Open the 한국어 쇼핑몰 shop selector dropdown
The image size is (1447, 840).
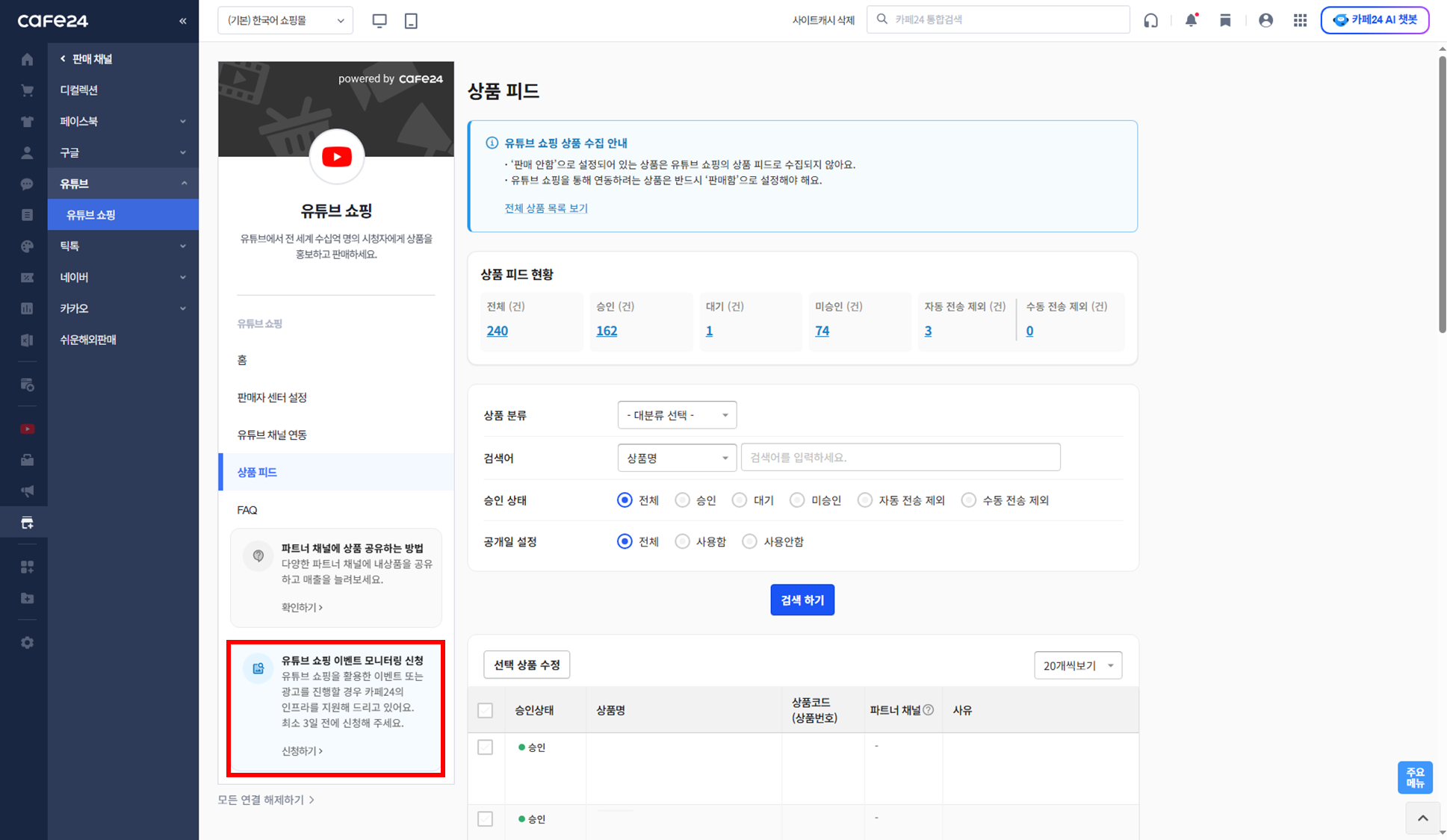tap(285, 20)
